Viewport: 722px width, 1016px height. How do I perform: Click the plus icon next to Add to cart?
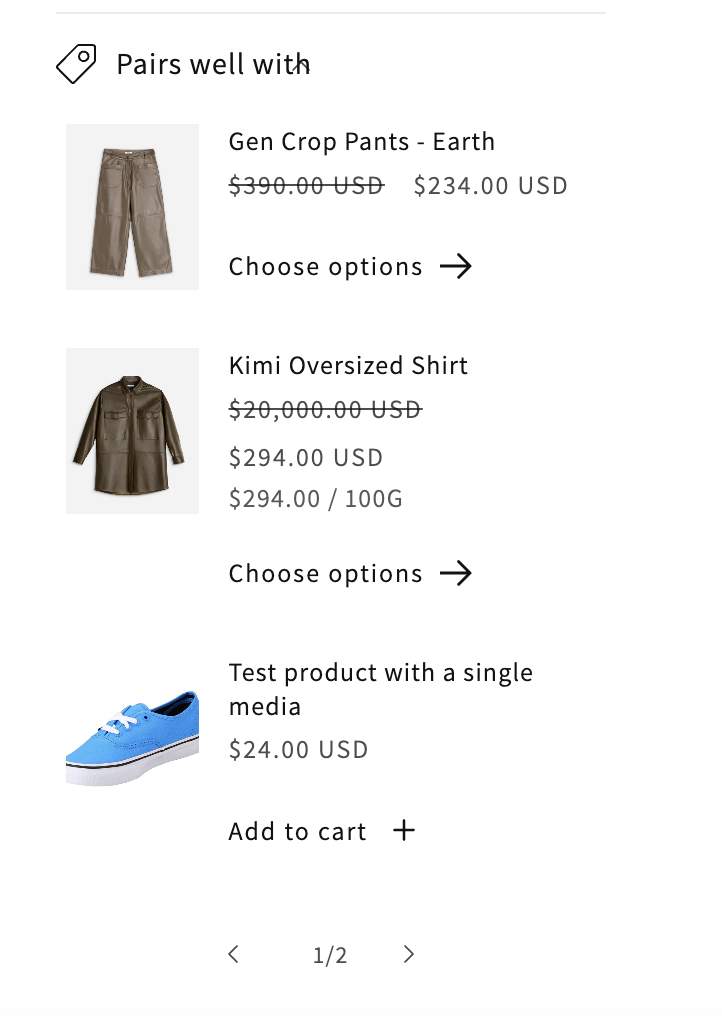pos(404,831)
